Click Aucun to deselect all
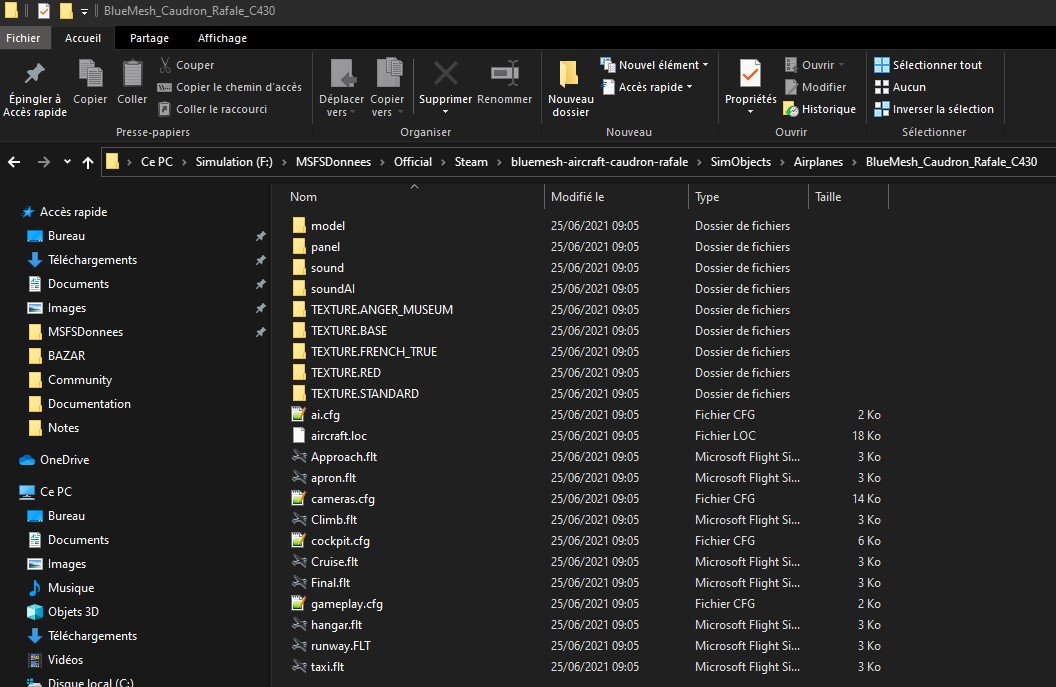 pos(900,87)
